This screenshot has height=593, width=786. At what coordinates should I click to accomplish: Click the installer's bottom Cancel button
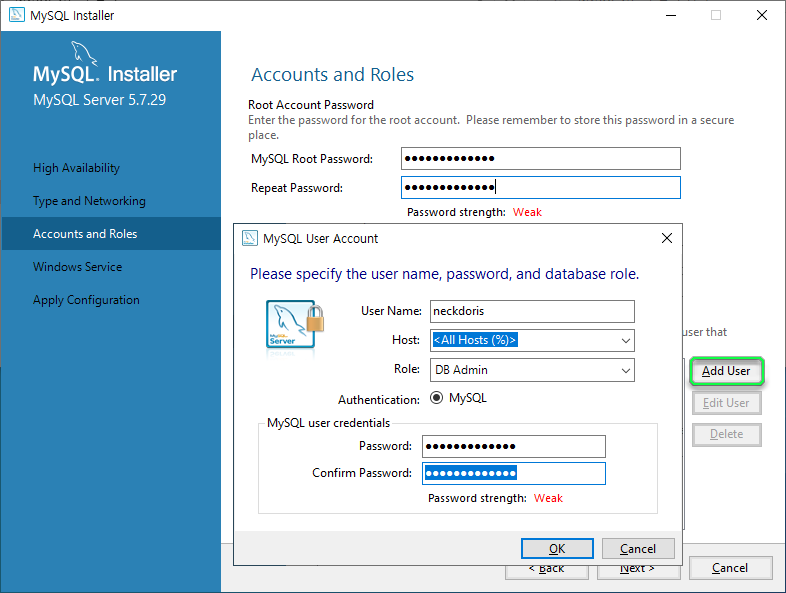[730, 568]
